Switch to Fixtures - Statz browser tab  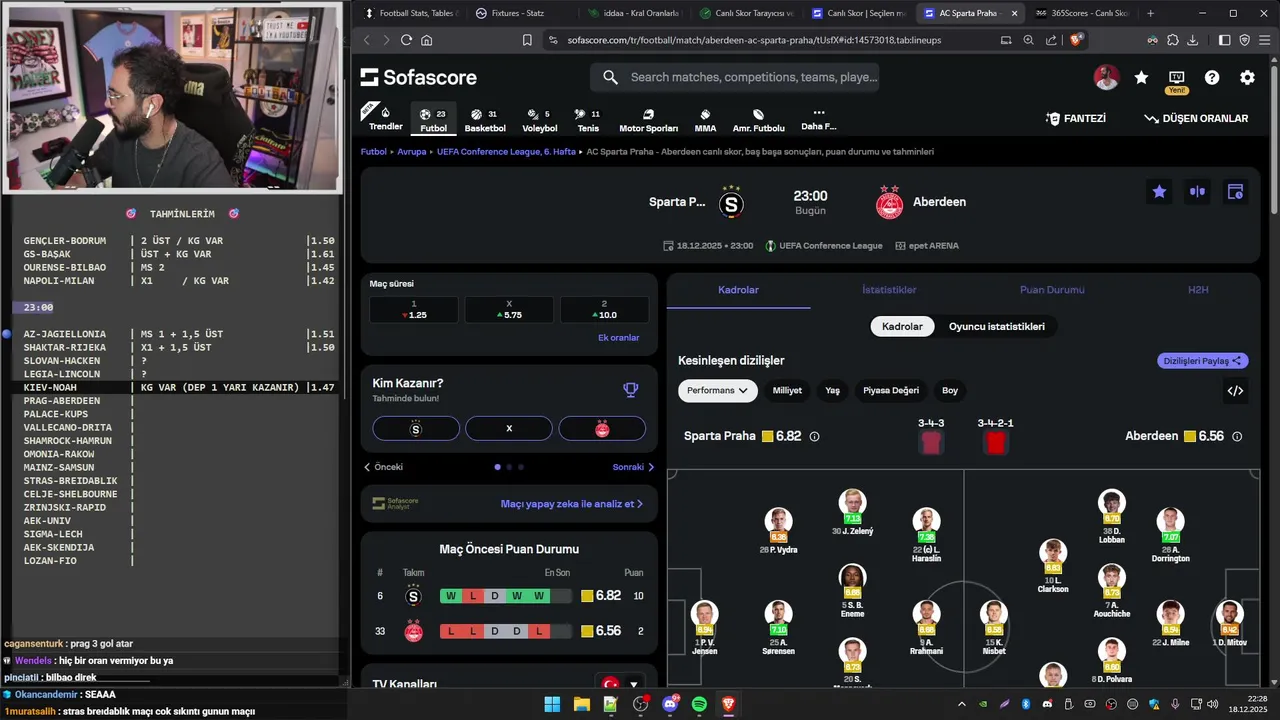tap(518, 13)
